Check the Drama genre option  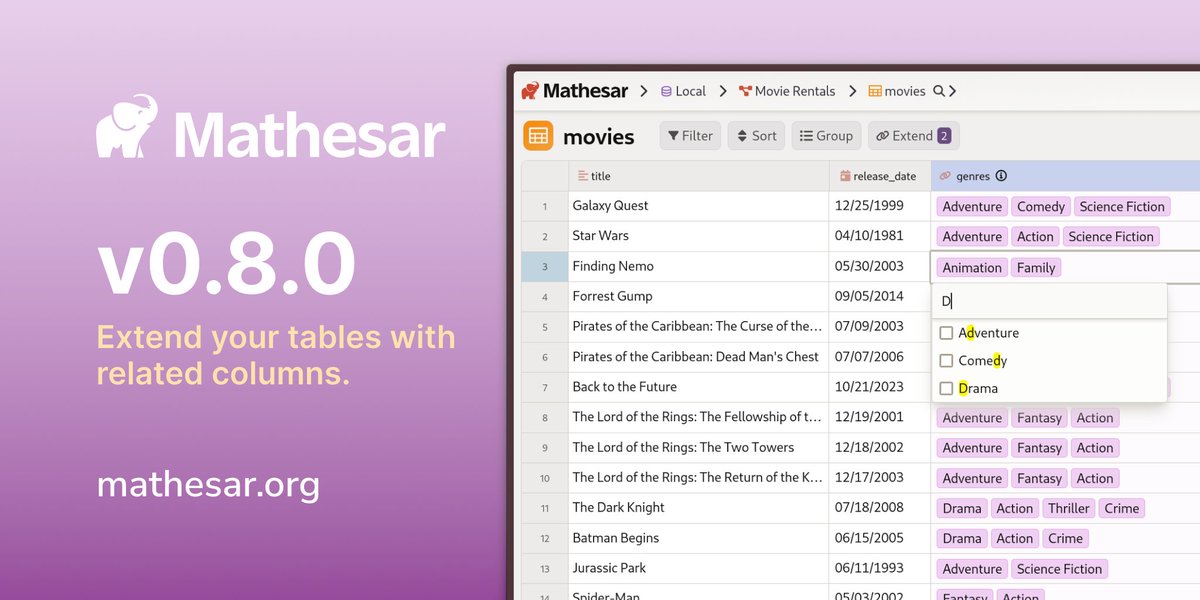(x=946, y=389)
